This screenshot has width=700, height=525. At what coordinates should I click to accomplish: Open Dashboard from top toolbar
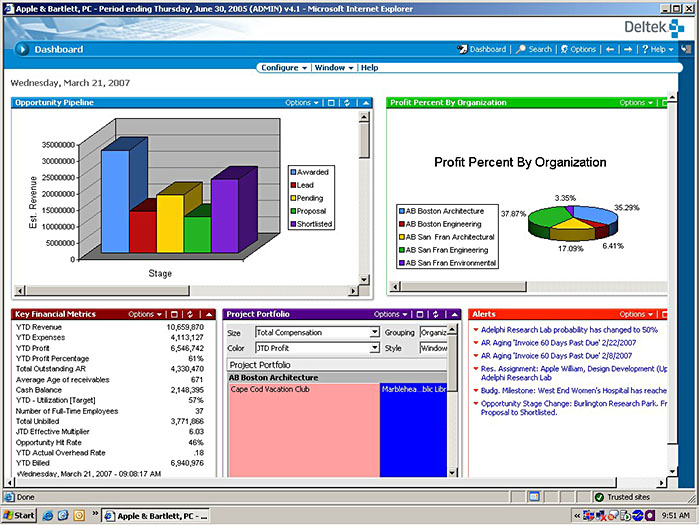[x=482, y=49]
